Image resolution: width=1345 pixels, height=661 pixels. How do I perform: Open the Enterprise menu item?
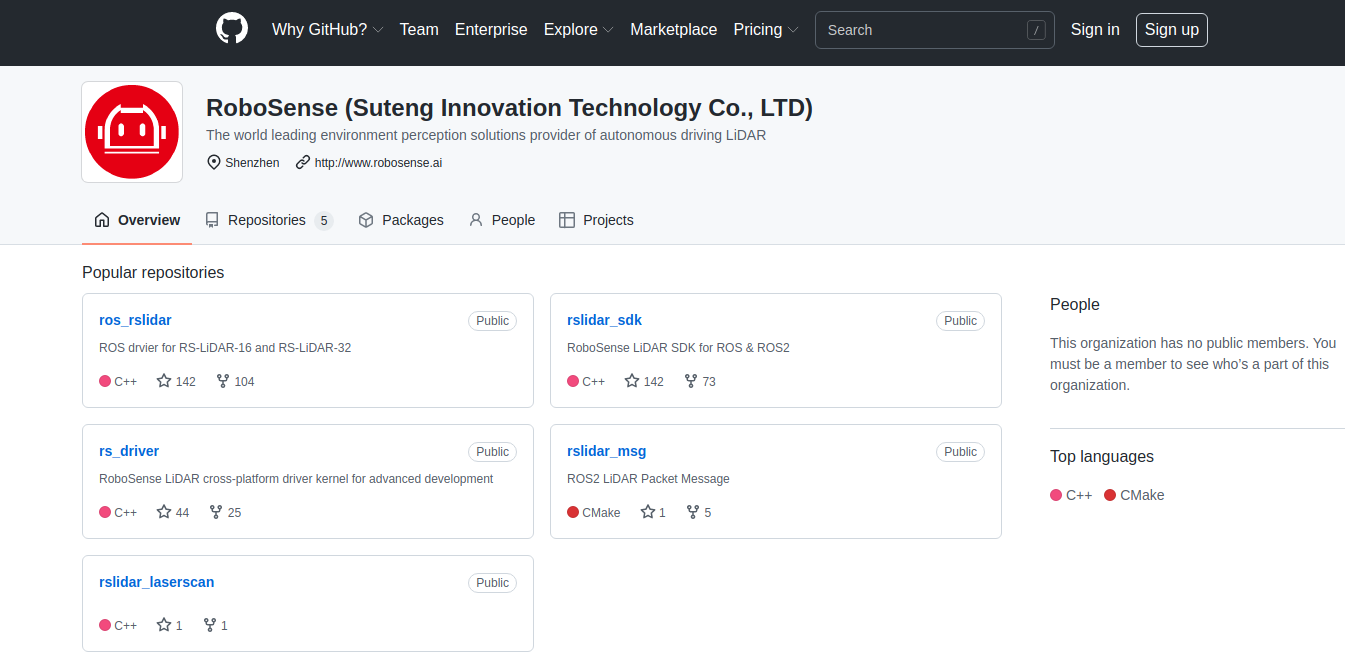[x=491, y=30]
